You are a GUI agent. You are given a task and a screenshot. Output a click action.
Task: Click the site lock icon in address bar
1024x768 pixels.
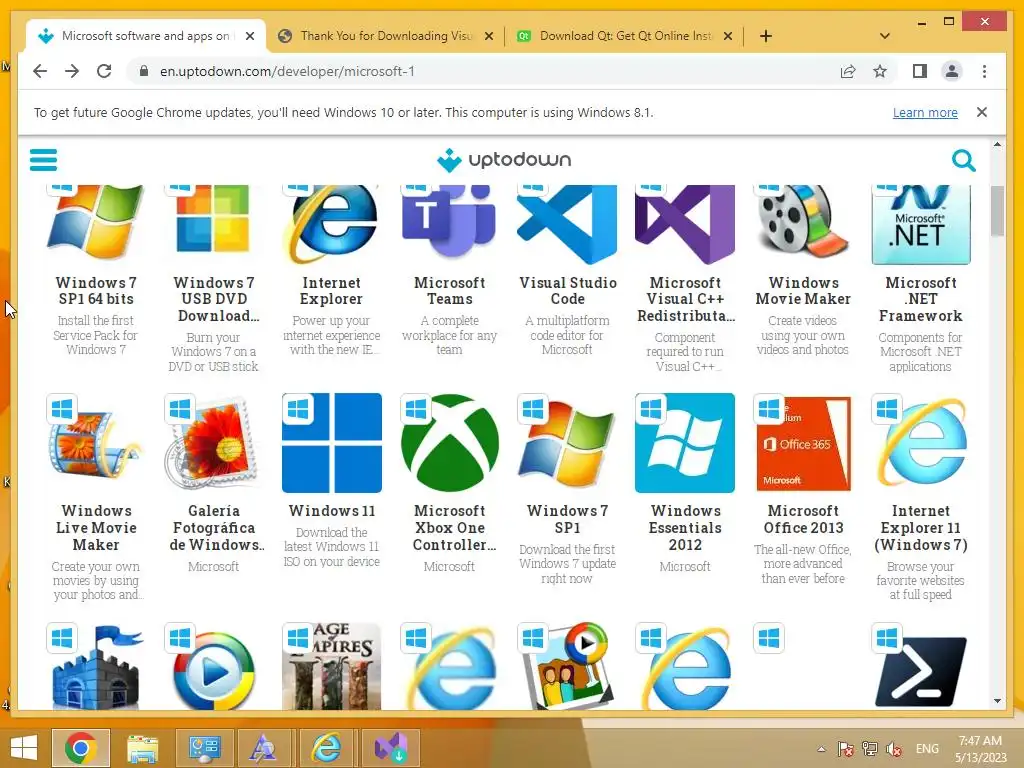pyautogui.click(x=144, y=71)
